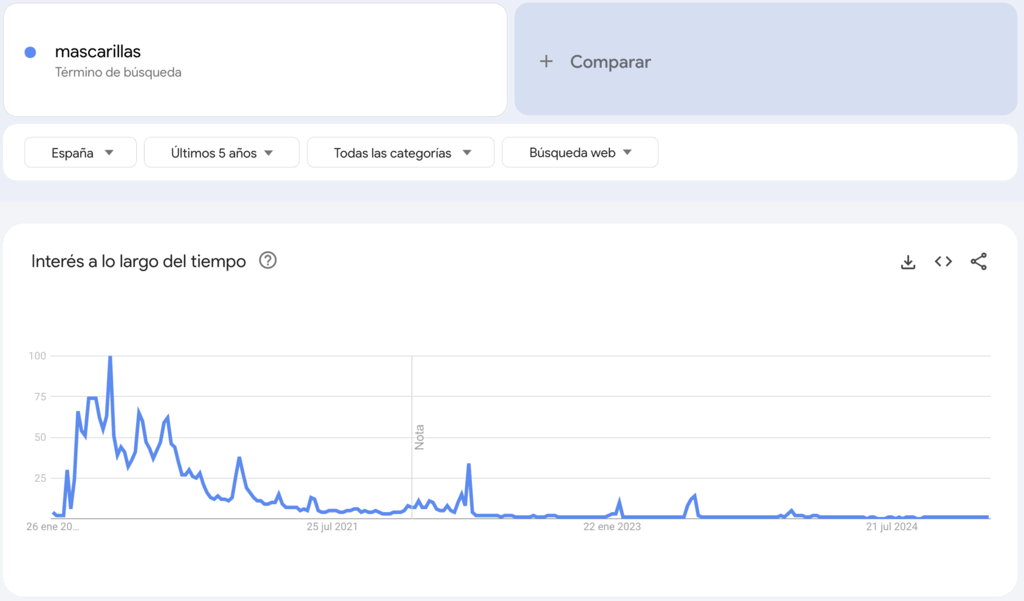Open the Todas las categorías dropdown

pyautogui.click(x=400, y=153)
